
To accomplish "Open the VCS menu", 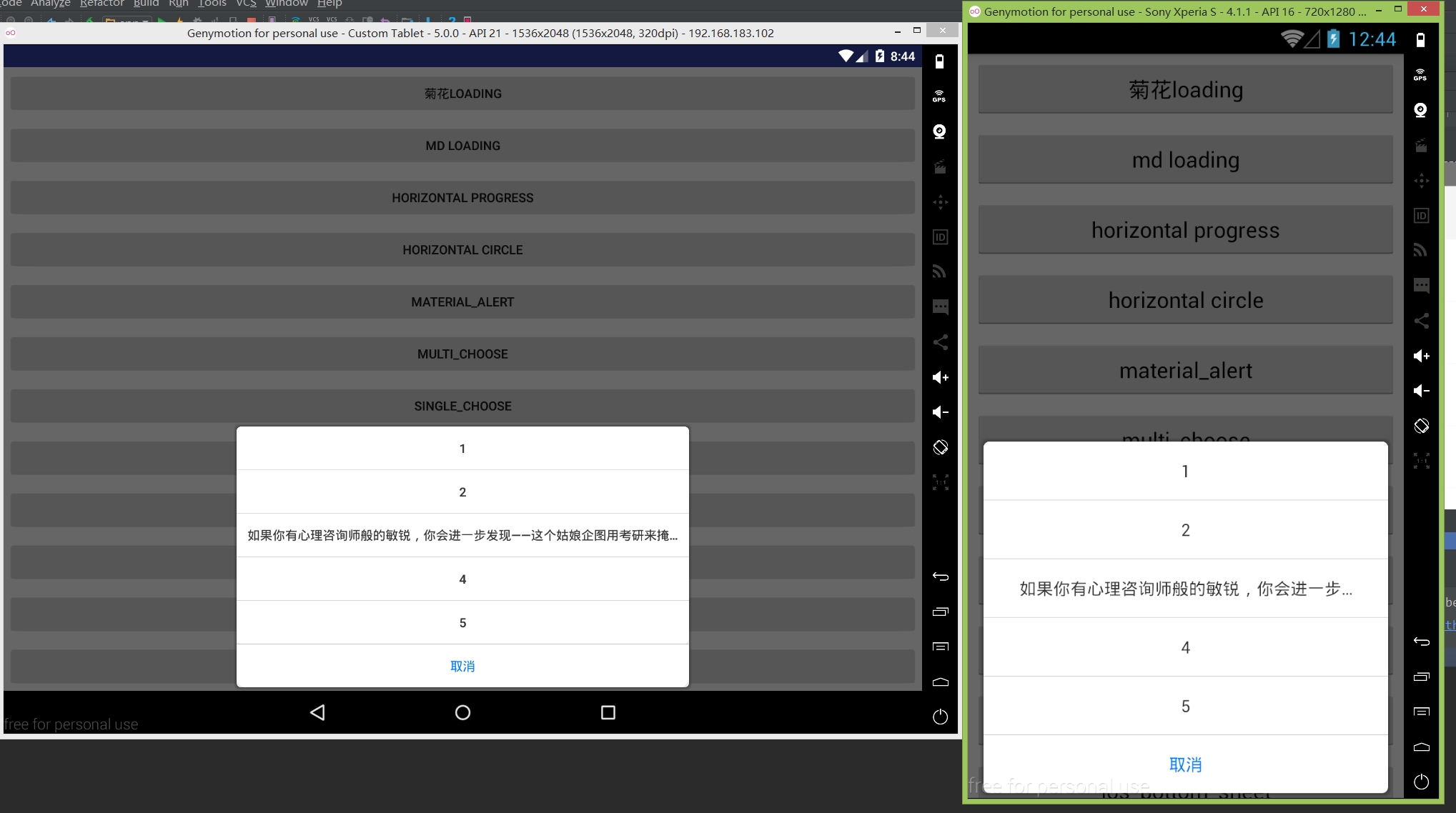I will (x=246, y=4).
